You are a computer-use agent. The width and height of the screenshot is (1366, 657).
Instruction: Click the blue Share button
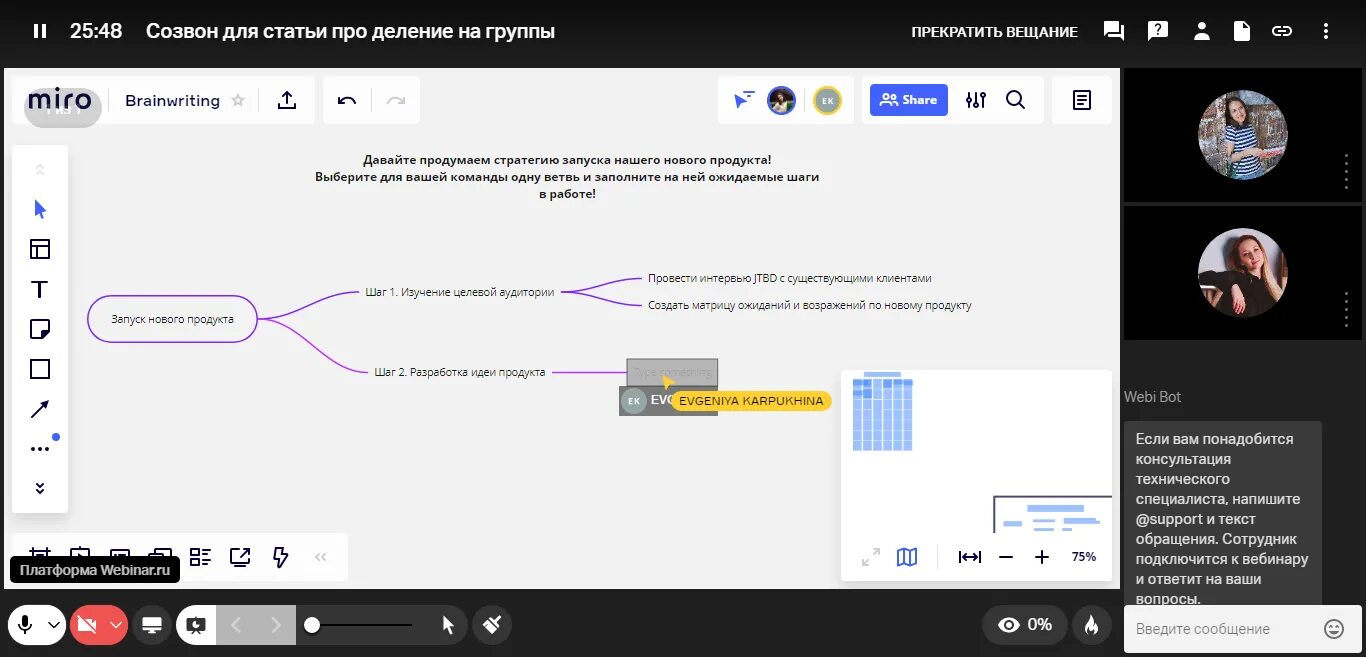(x=908, y=100)
